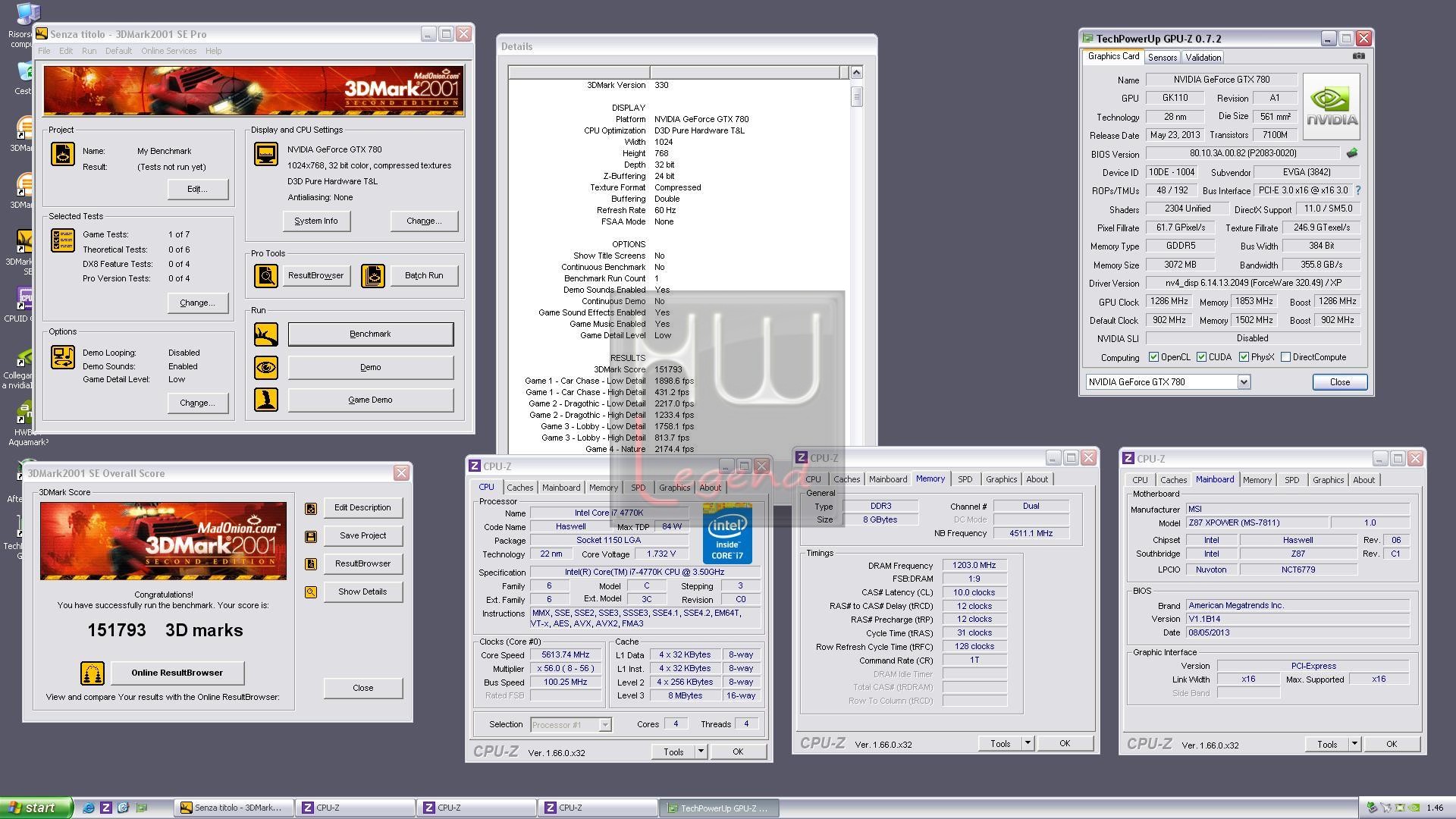Click the Game Demo joystick icon
Screen dimensions: 1456x819
pyautogui.click(x=265, y=400)
